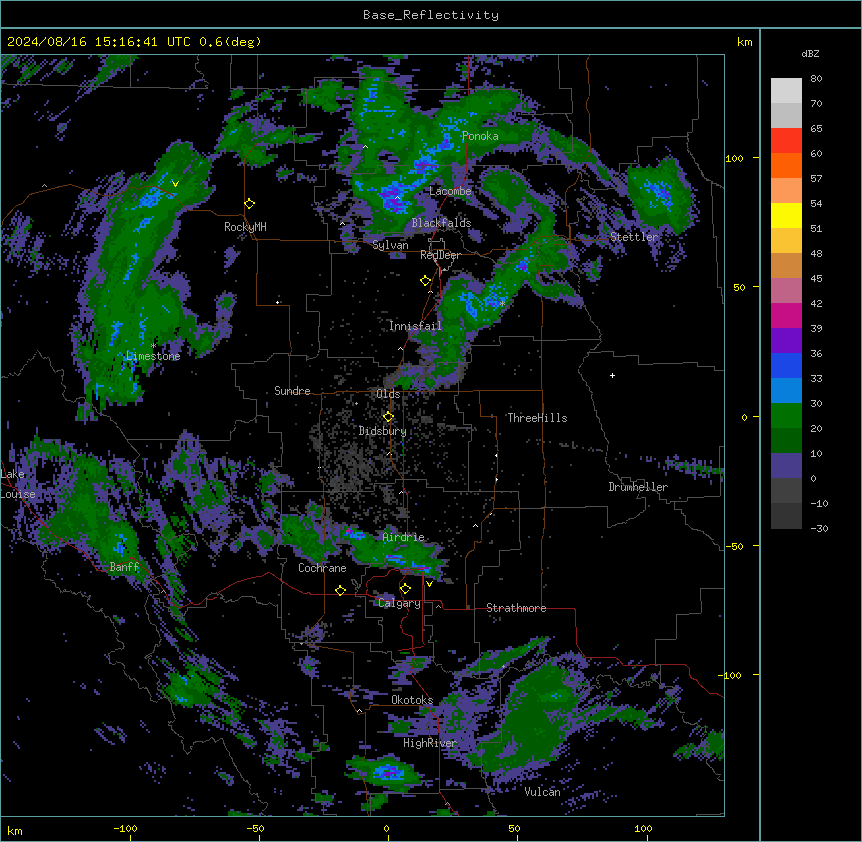Click the orange 57-60 dBZ legend swatch
Screen dimensions: 862x842
pyautogui.click(x=786, y=165)
